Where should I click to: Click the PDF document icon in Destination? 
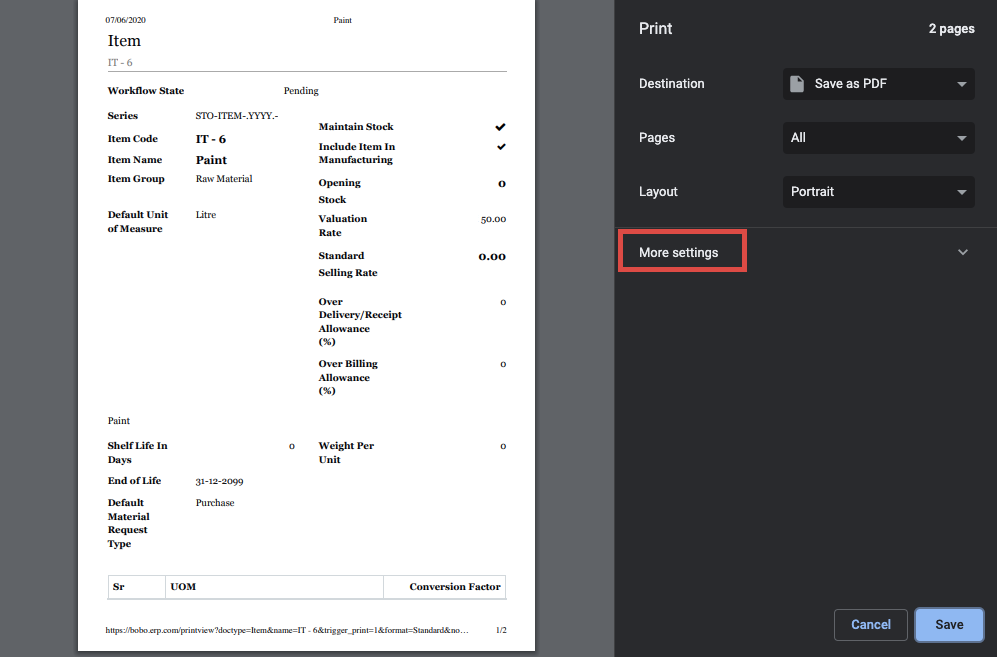coord(797,84)
